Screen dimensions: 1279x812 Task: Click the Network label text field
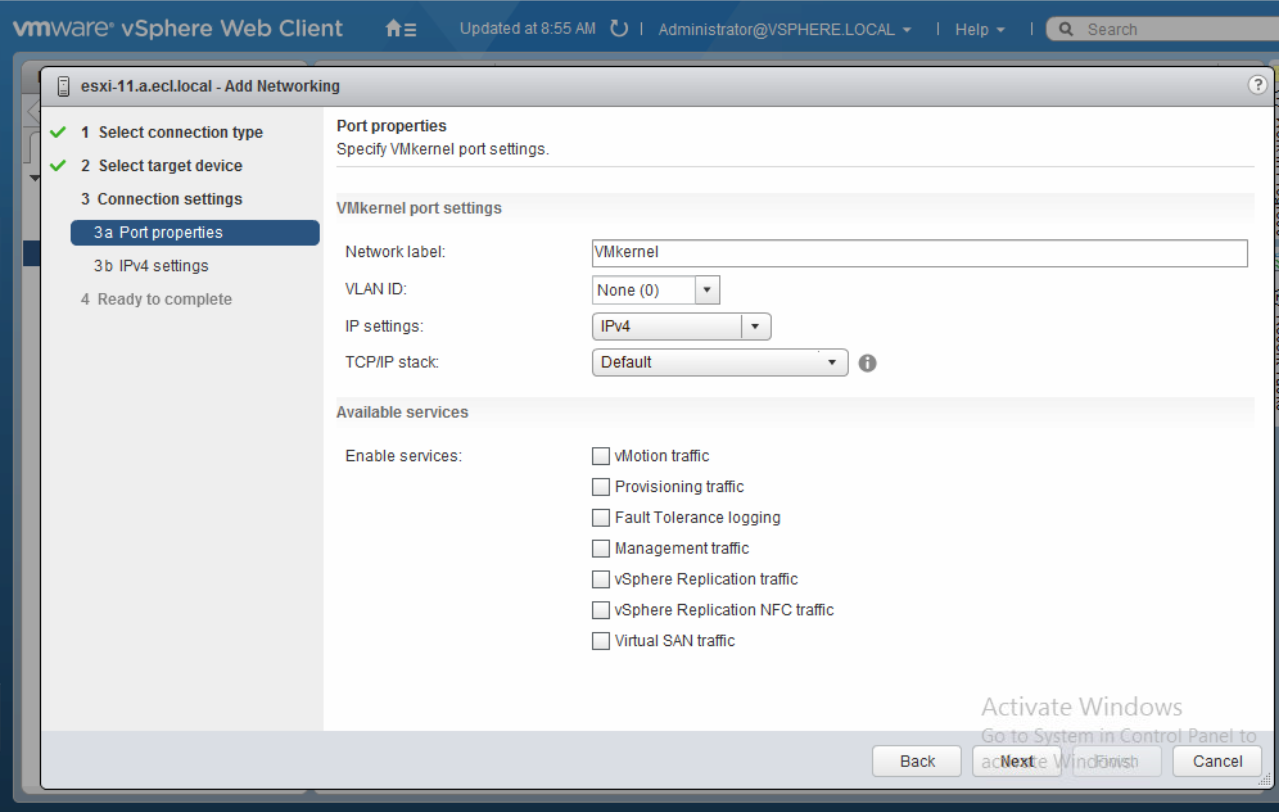[x=919, y=253]
